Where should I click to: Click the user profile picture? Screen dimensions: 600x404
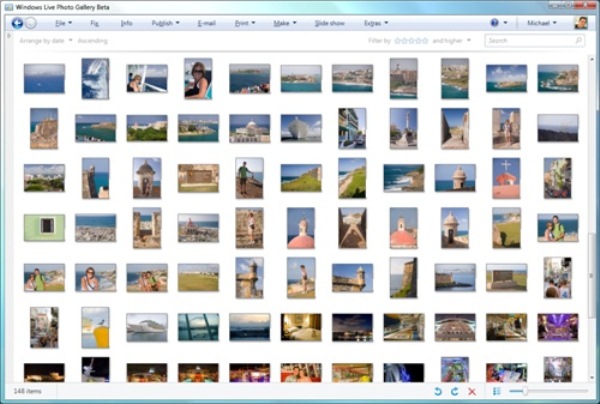581,22
